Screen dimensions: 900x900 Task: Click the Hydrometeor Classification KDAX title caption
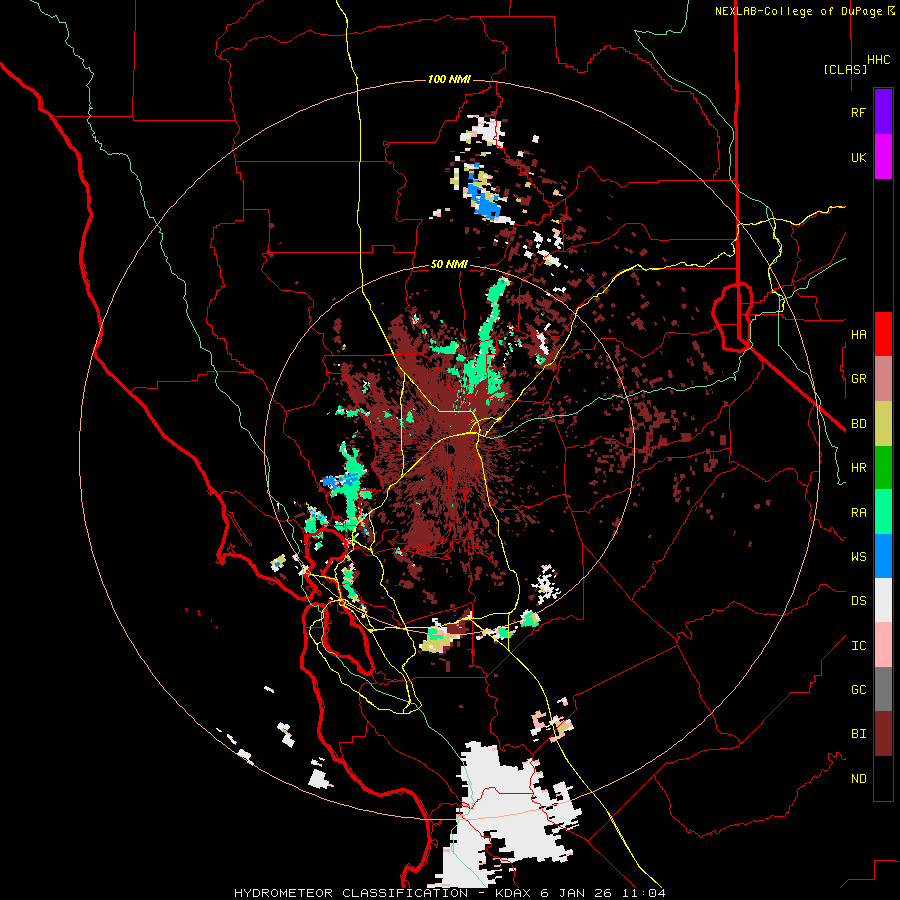tap(450, 893)
